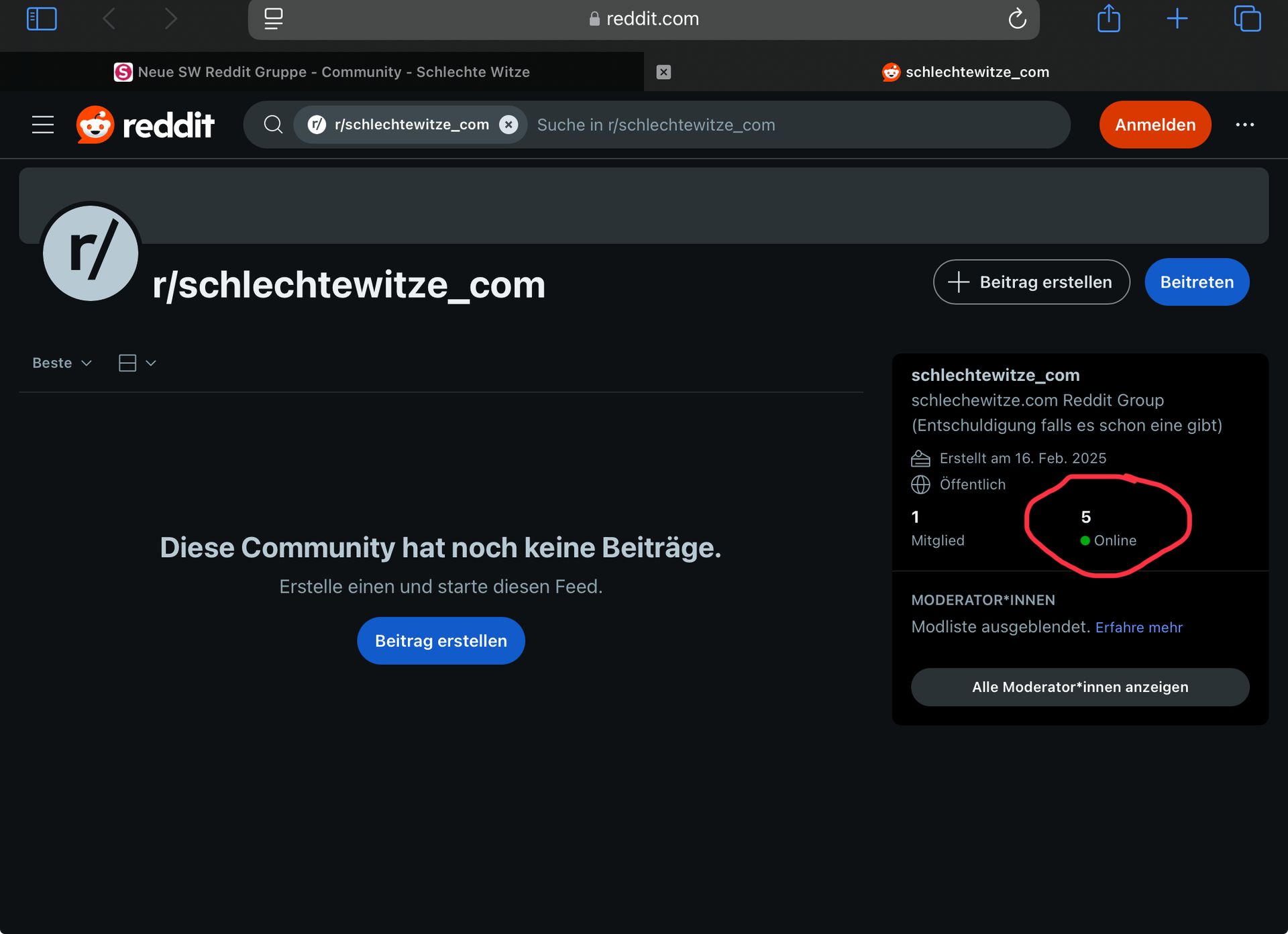Show the tab overview icon
Screen dimensions: 1288x934
click(x=1247, y=19)
